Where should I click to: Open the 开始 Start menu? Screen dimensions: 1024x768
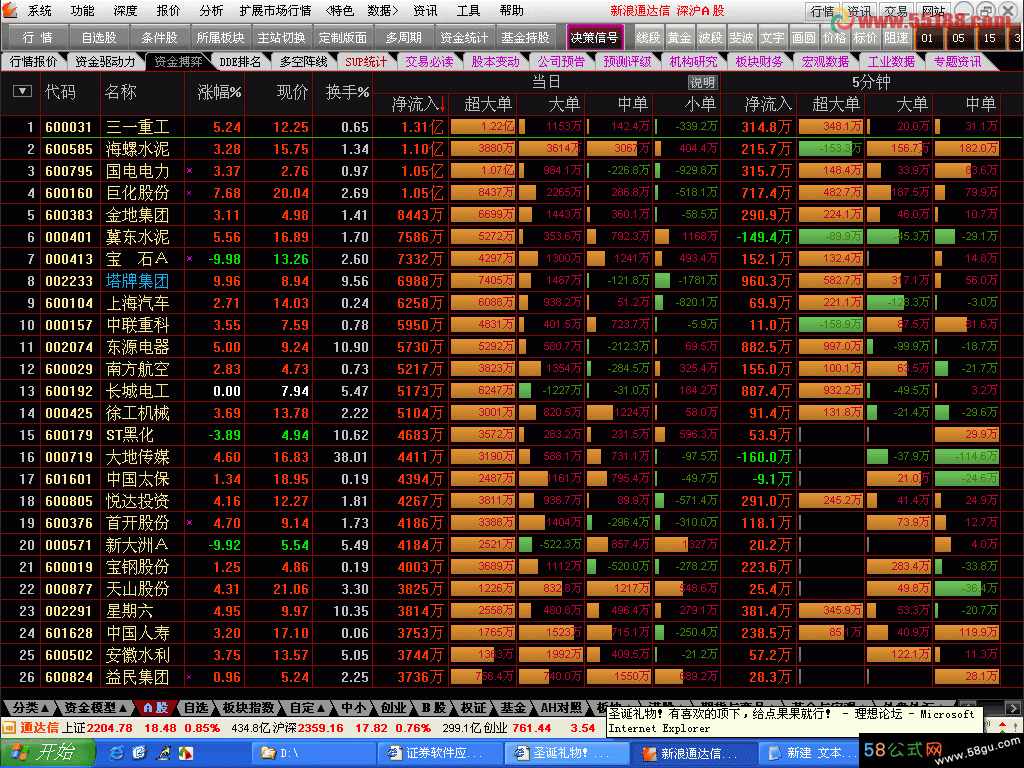coord(47,752)
